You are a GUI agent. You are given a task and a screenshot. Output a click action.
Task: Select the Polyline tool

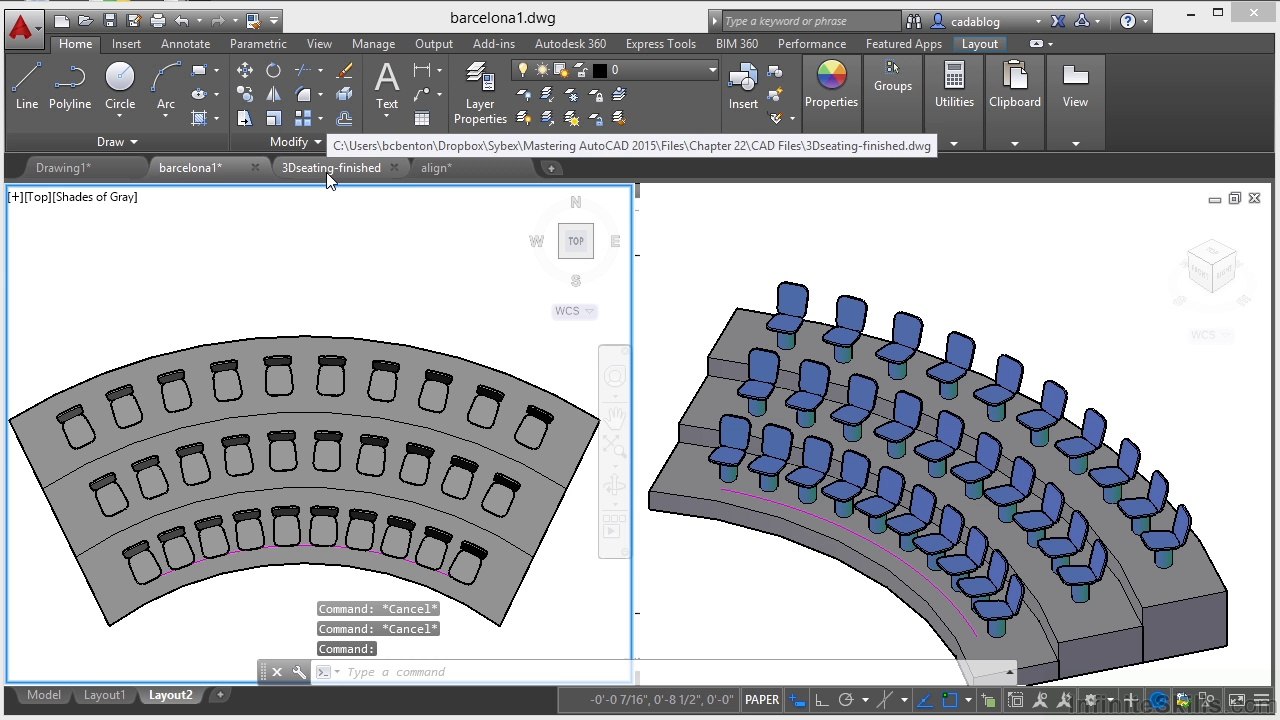[70, 85]
